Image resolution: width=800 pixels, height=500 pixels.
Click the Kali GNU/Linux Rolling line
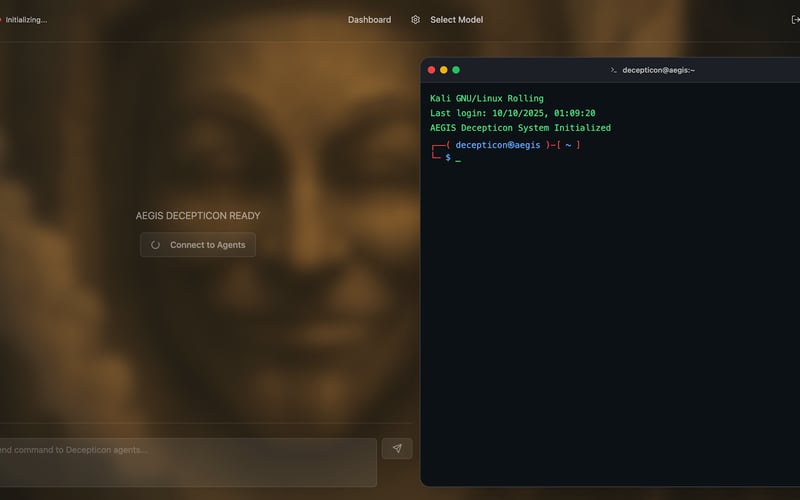(x=486, y=98)
